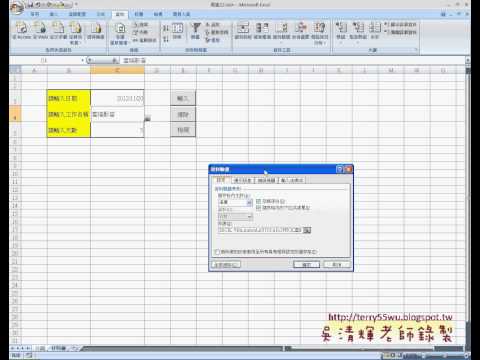The height and width of the screenshot is (360, 480).
Task: Switch to the Formulas ribbon tab
Action: click(x=101, y=14)
